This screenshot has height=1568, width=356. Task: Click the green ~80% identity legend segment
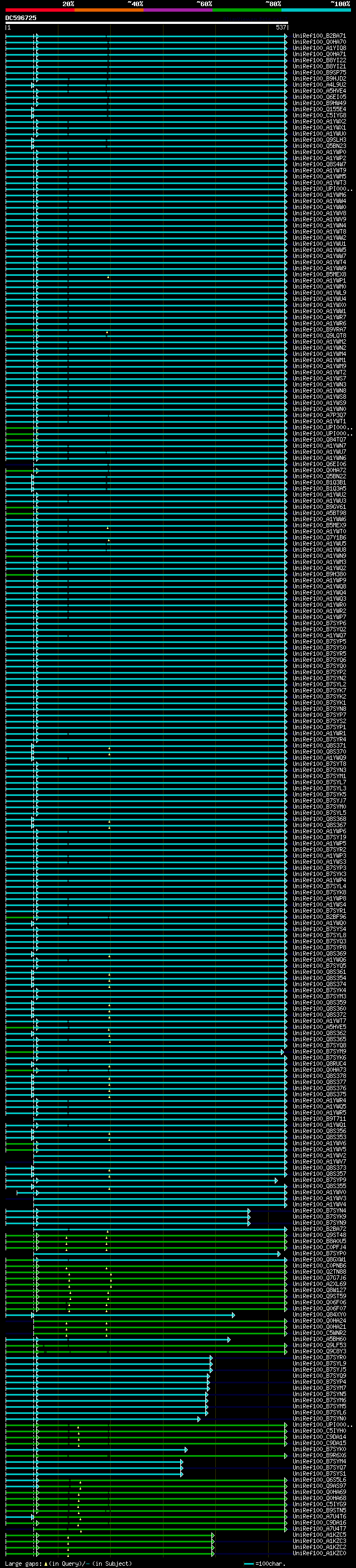pos(247,10)
